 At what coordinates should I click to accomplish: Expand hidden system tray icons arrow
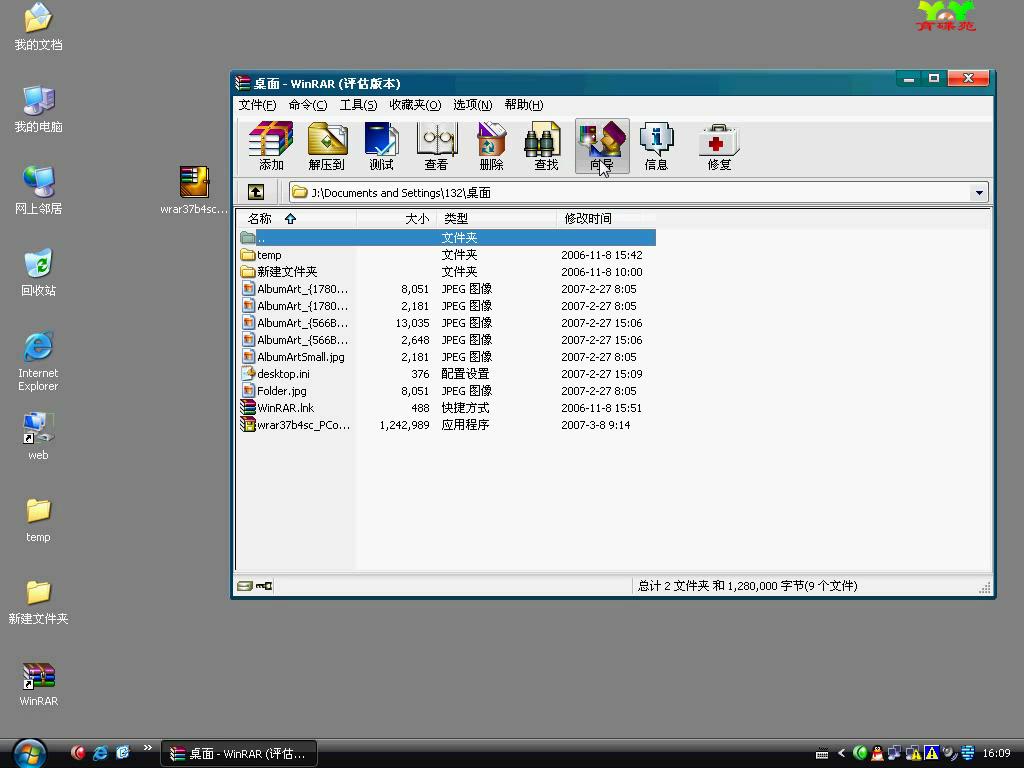pos(841,753)
